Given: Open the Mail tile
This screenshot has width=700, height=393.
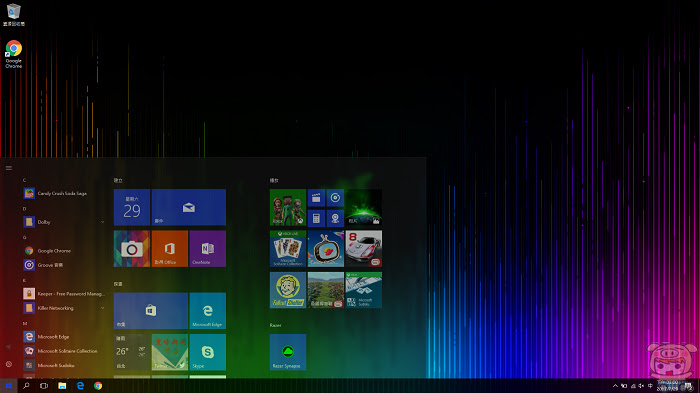Looking at the screenshot, I should pyautogui.click(x=189, y=207).
